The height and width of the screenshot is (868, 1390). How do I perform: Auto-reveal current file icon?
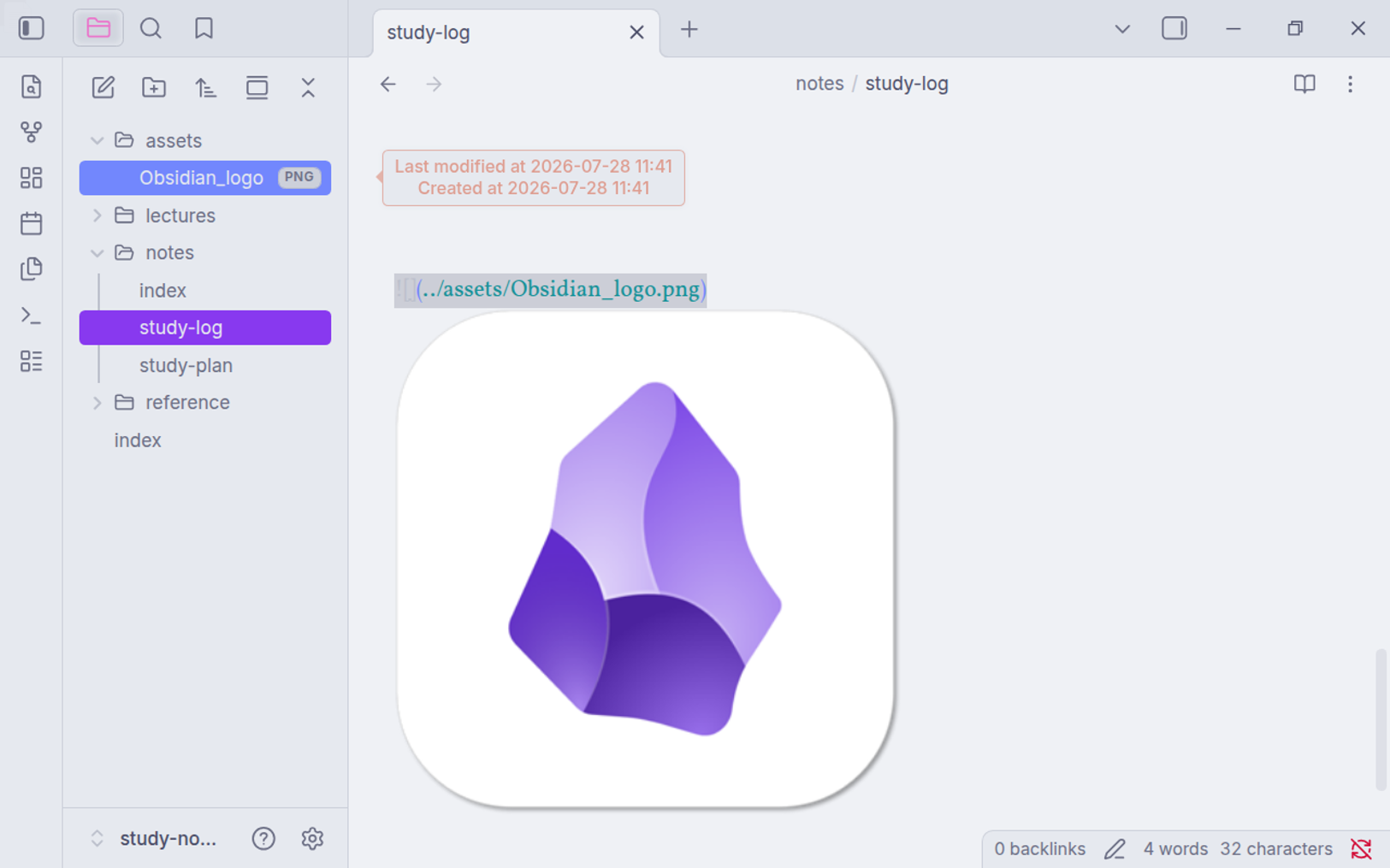(257, 87)
